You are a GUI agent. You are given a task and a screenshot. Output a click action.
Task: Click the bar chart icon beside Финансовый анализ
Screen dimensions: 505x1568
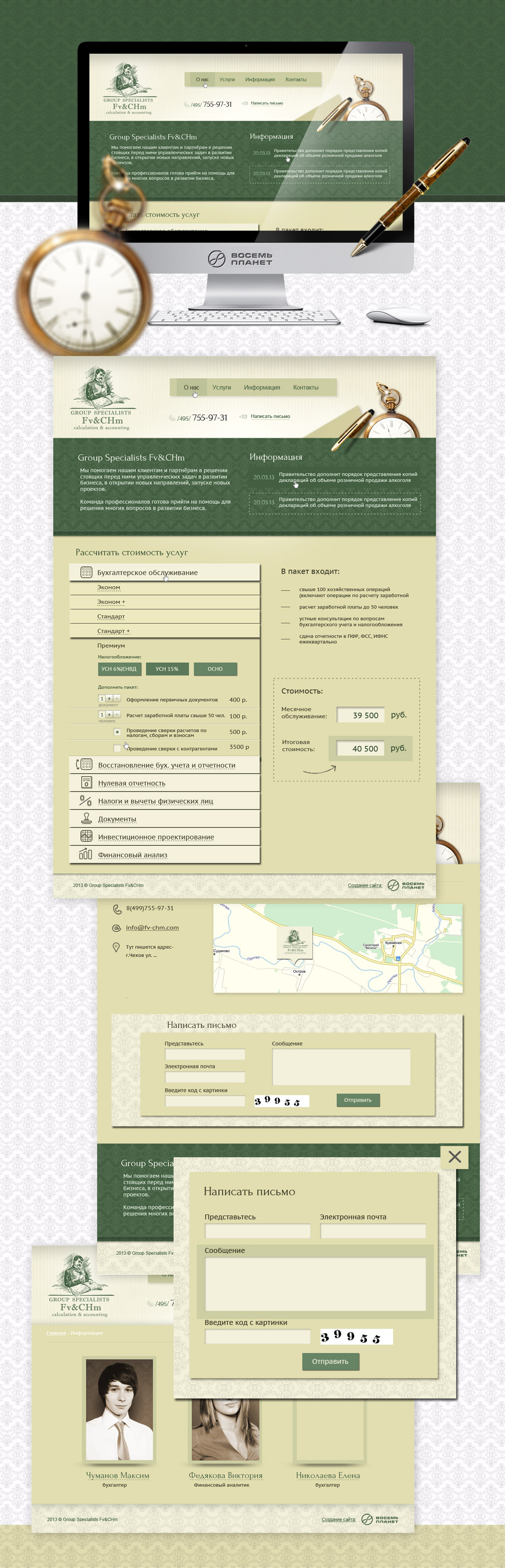pos(85,855)
